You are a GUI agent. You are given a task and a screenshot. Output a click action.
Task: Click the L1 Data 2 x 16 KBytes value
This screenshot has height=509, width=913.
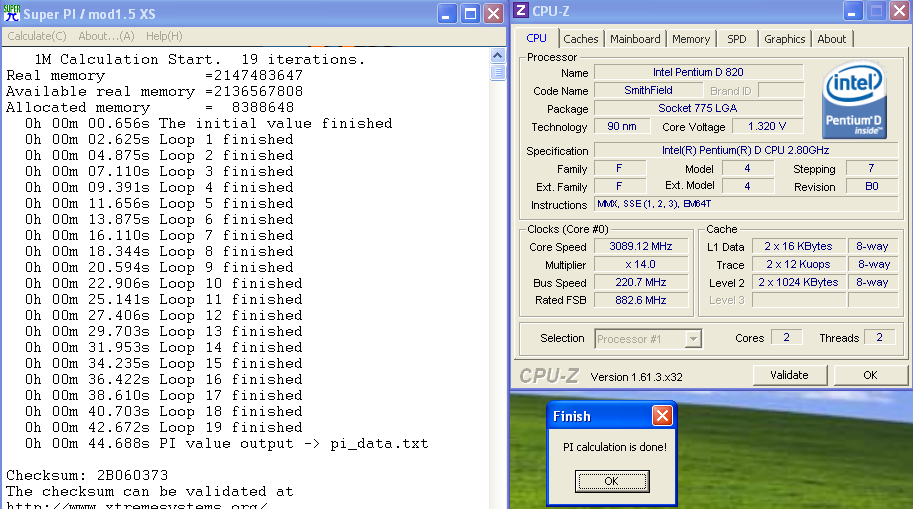798,246
